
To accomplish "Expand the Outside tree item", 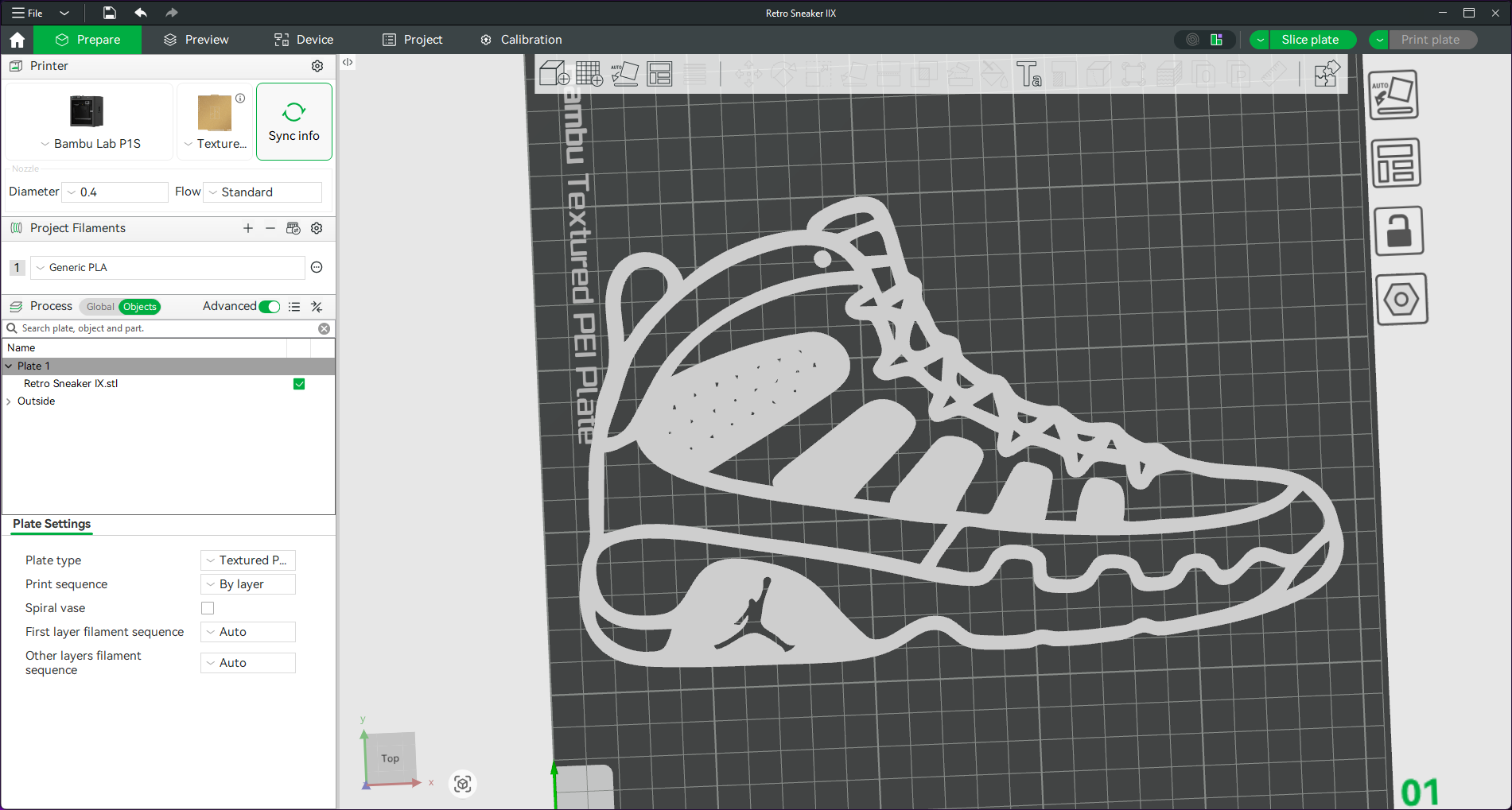I will (9, 401).
